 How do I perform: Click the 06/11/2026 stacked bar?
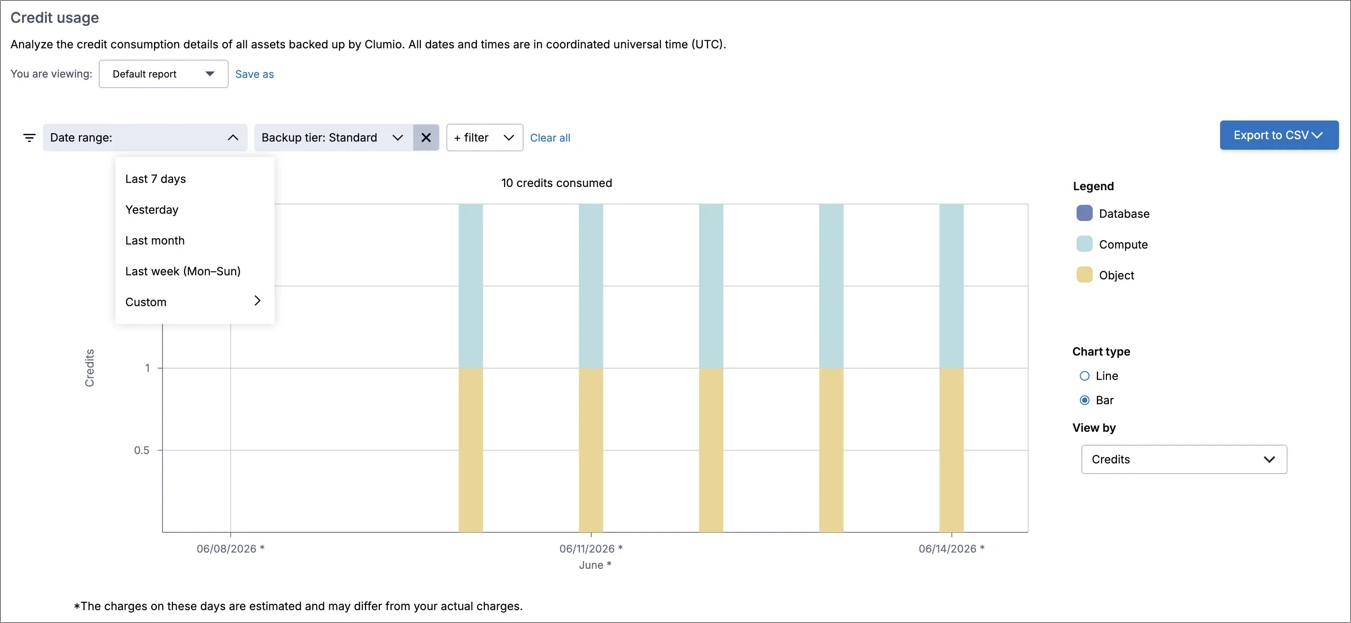(x=591, y=368)
